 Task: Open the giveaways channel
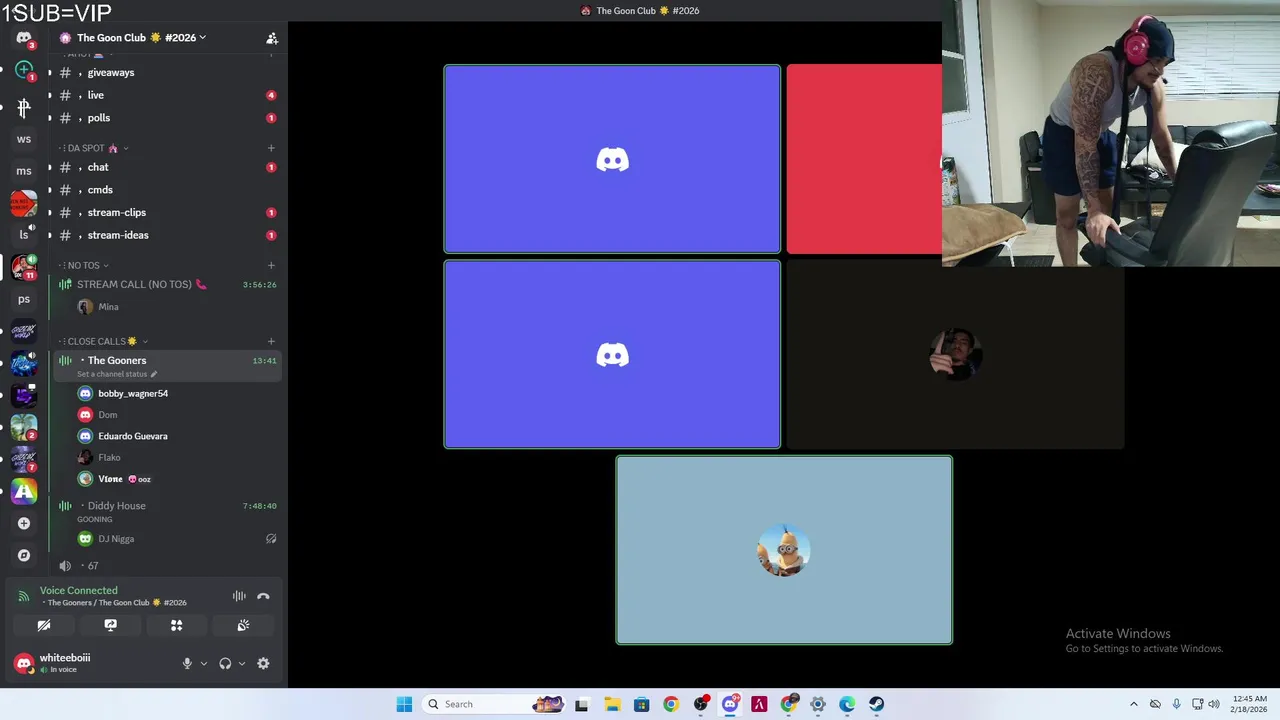pyautogui.click(x=167, y=72)
